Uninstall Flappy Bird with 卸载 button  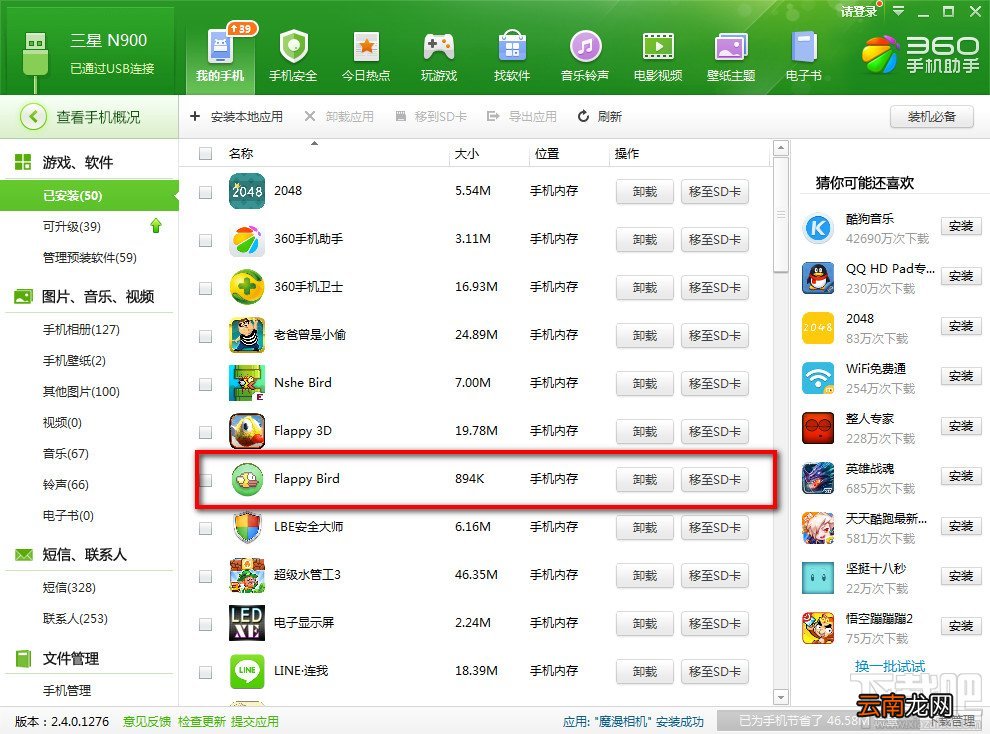[645, 480]
